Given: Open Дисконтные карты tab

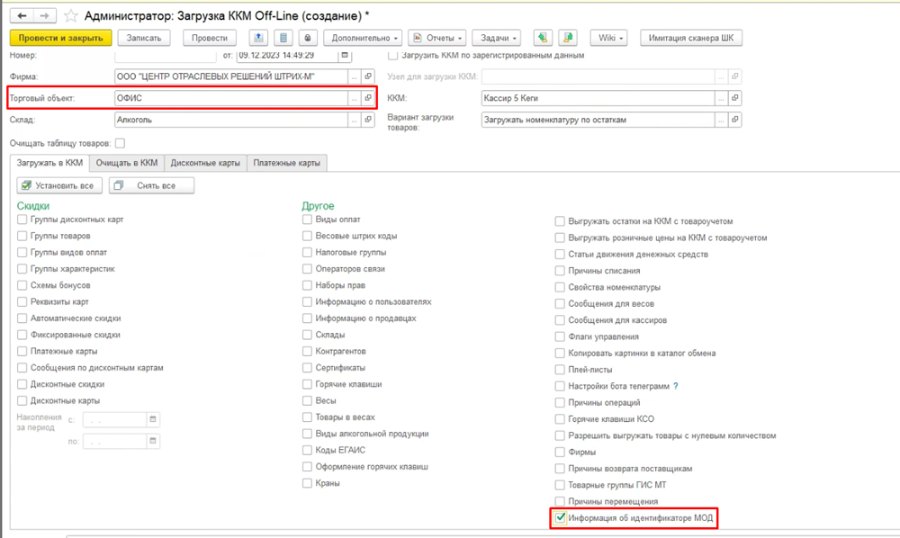Looking at the screenshot, I should [205, 163].
